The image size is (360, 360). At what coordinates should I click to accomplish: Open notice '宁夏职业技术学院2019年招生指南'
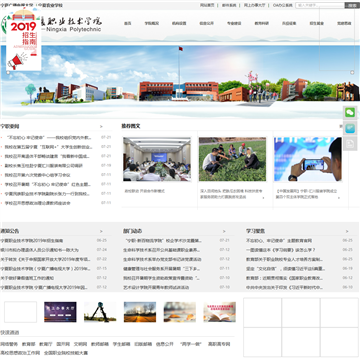[32, 240]
